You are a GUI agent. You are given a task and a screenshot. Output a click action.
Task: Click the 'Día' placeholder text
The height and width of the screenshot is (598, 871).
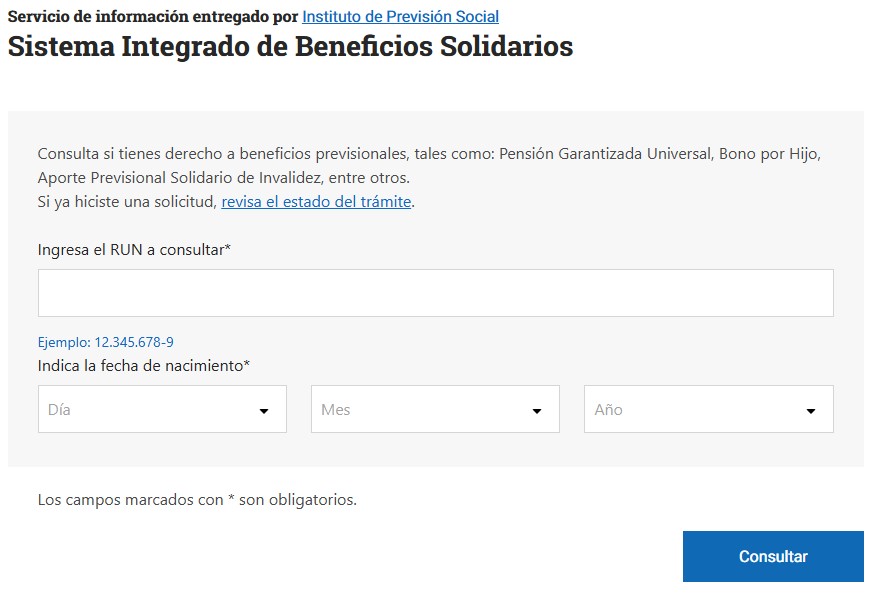pos(59,410)
